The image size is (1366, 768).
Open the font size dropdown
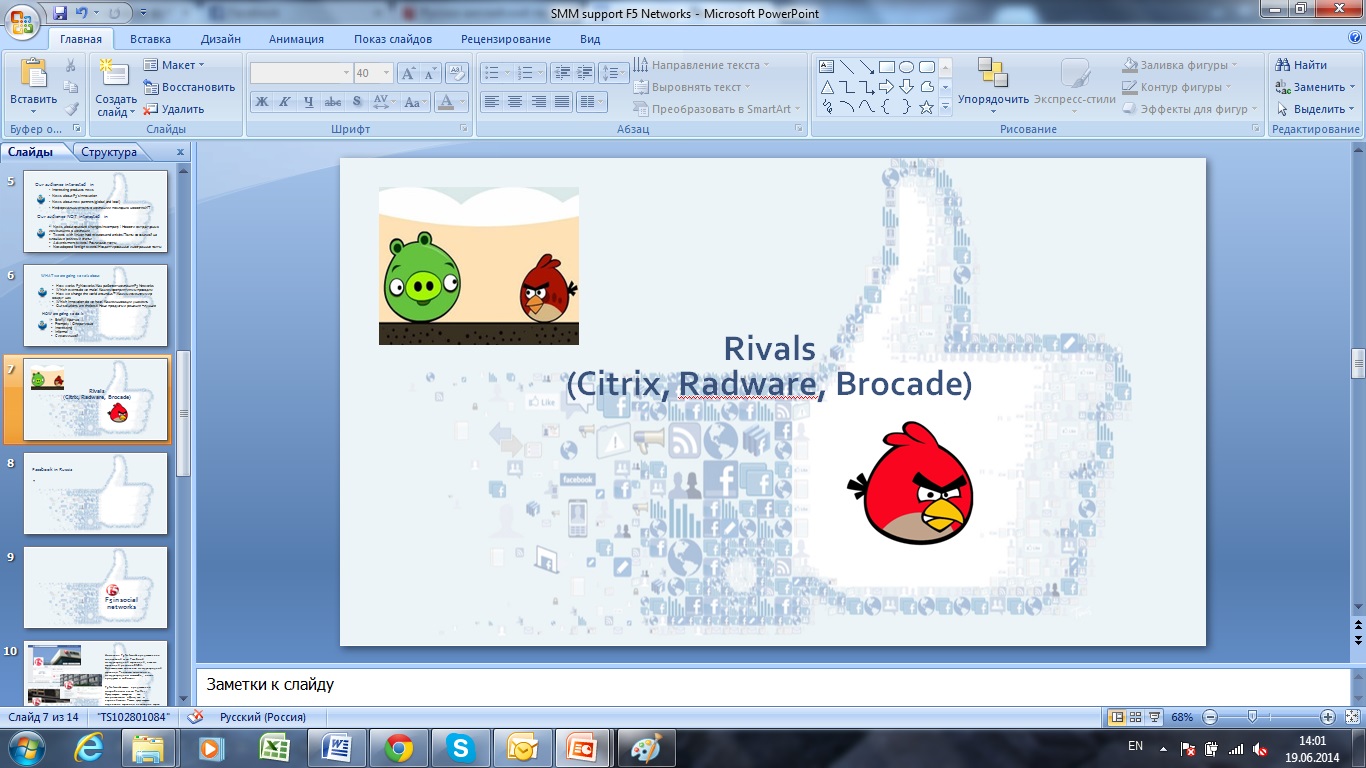(386, 73)
